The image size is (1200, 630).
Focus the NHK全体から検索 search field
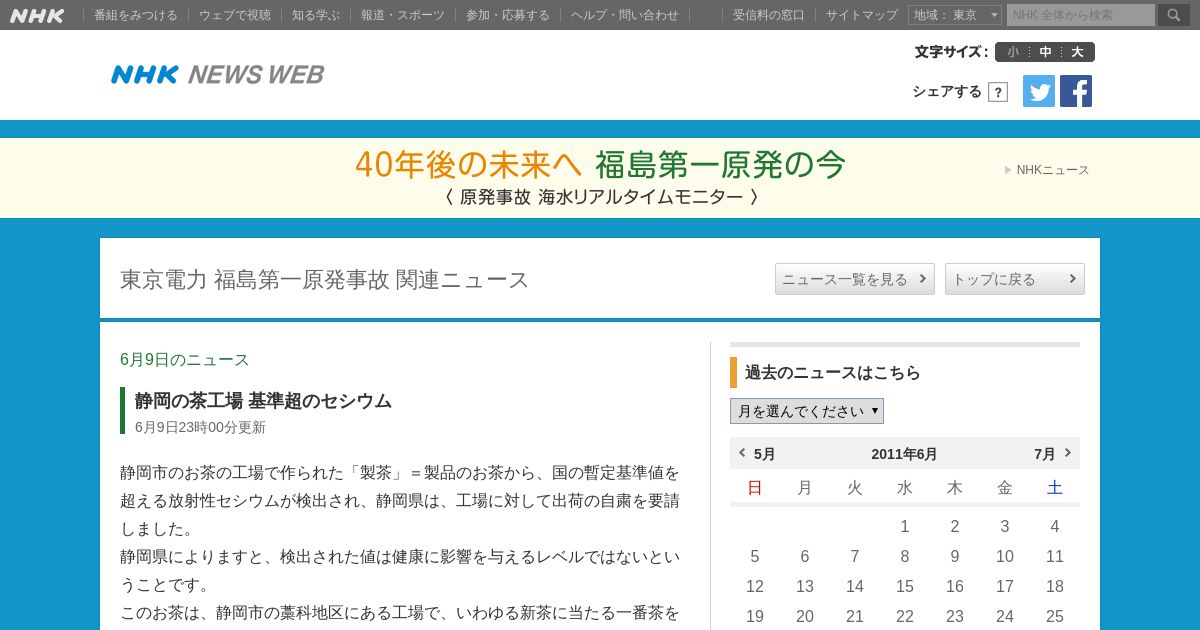tap(1081, 15)
